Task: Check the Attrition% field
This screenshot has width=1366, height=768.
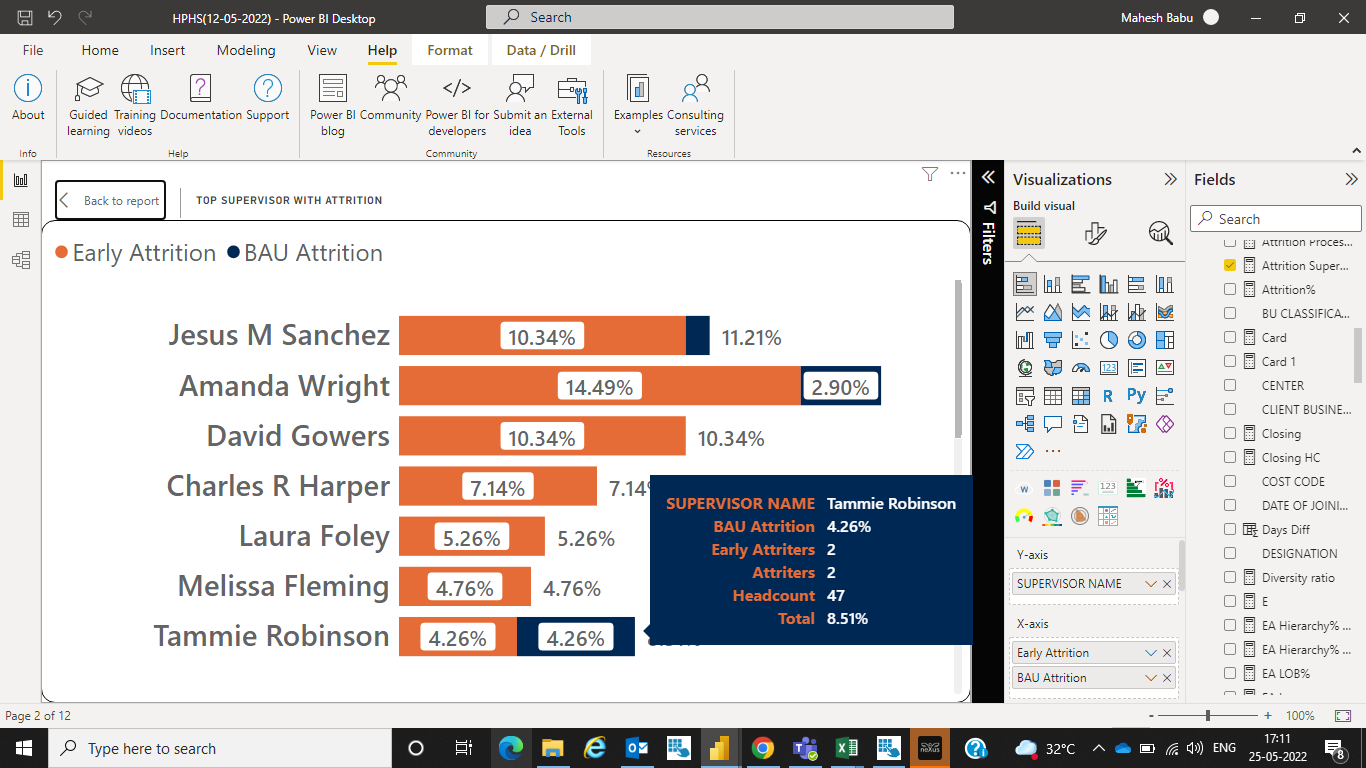Action: [1230, 290]
